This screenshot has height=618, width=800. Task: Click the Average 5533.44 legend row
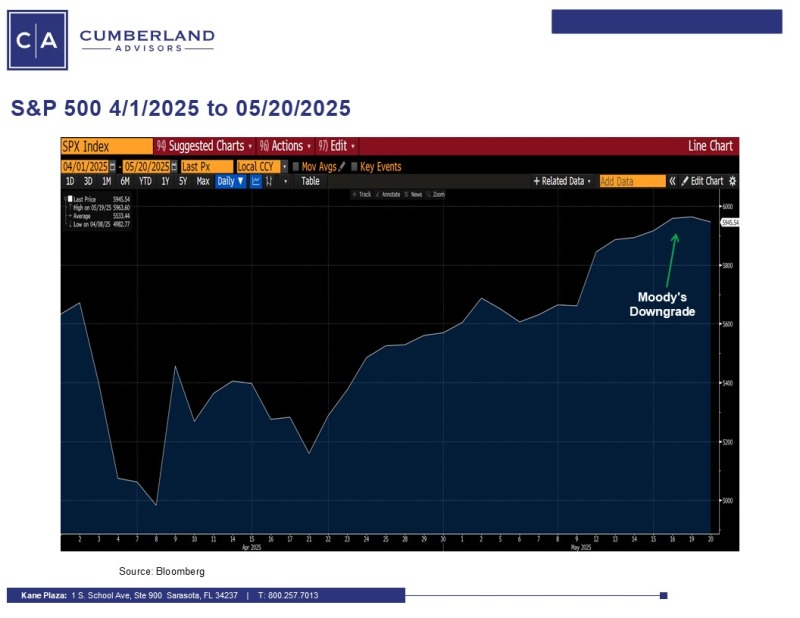99,216
